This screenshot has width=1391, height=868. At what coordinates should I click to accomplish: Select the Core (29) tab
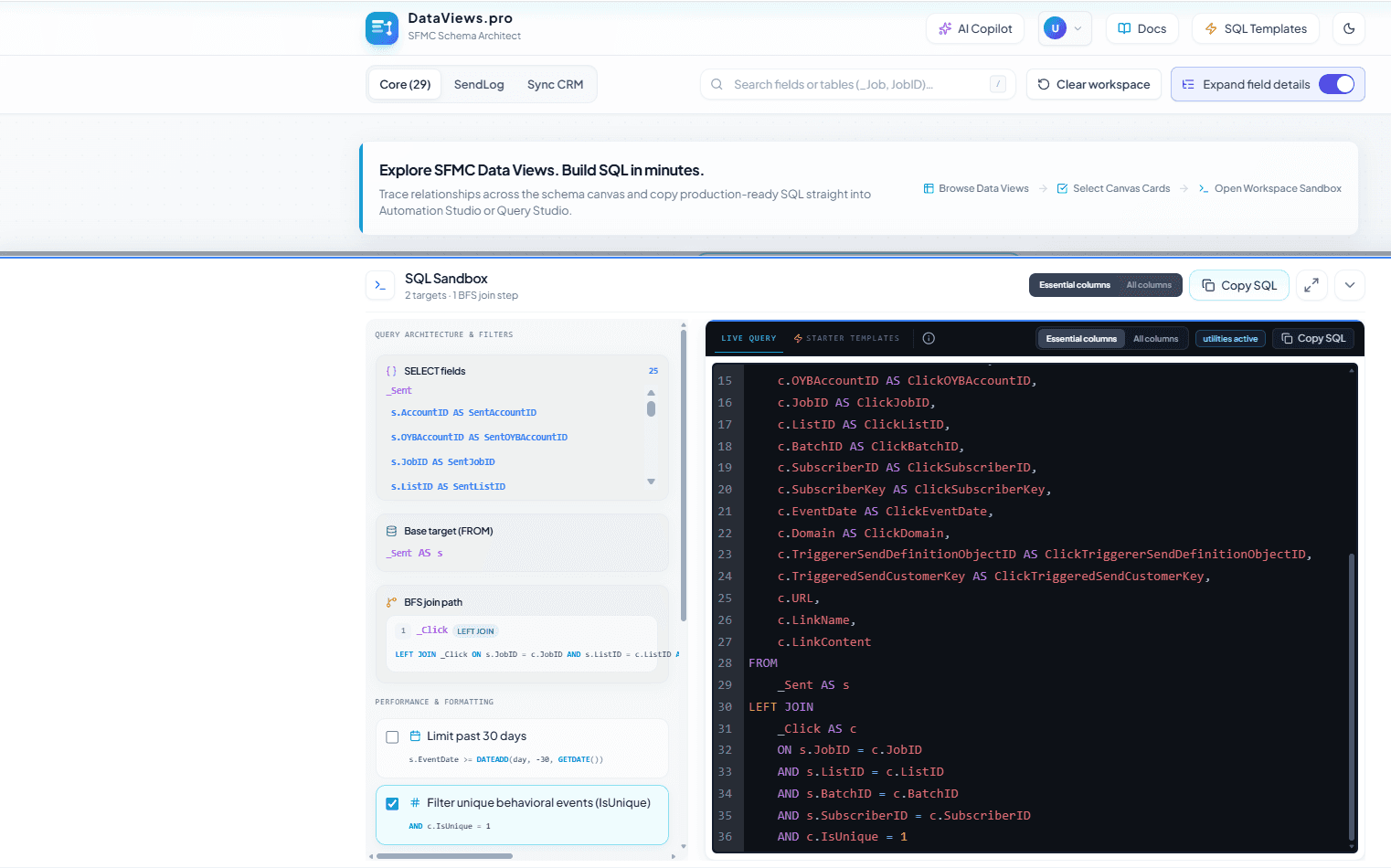click(x=405, y=84)
